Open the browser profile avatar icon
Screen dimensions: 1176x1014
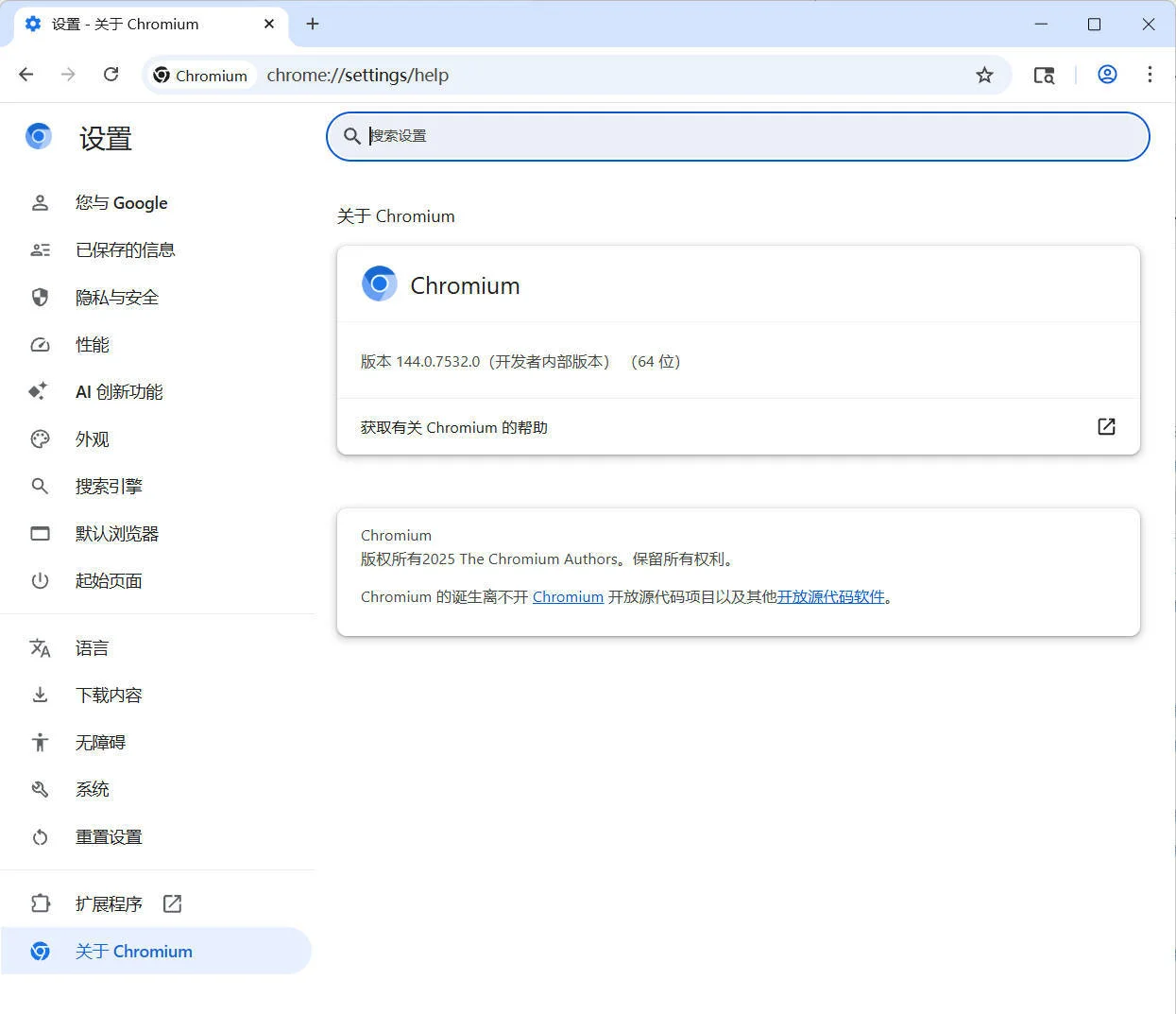(1106, 74)
